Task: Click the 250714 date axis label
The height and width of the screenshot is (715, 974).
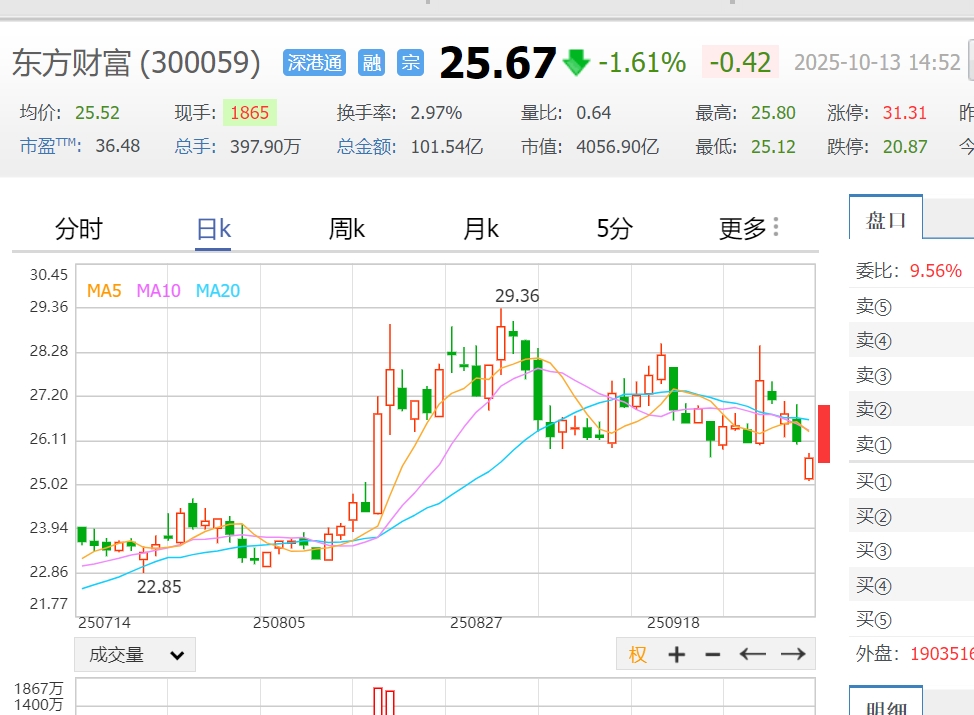Action: (x=104, y=622)
